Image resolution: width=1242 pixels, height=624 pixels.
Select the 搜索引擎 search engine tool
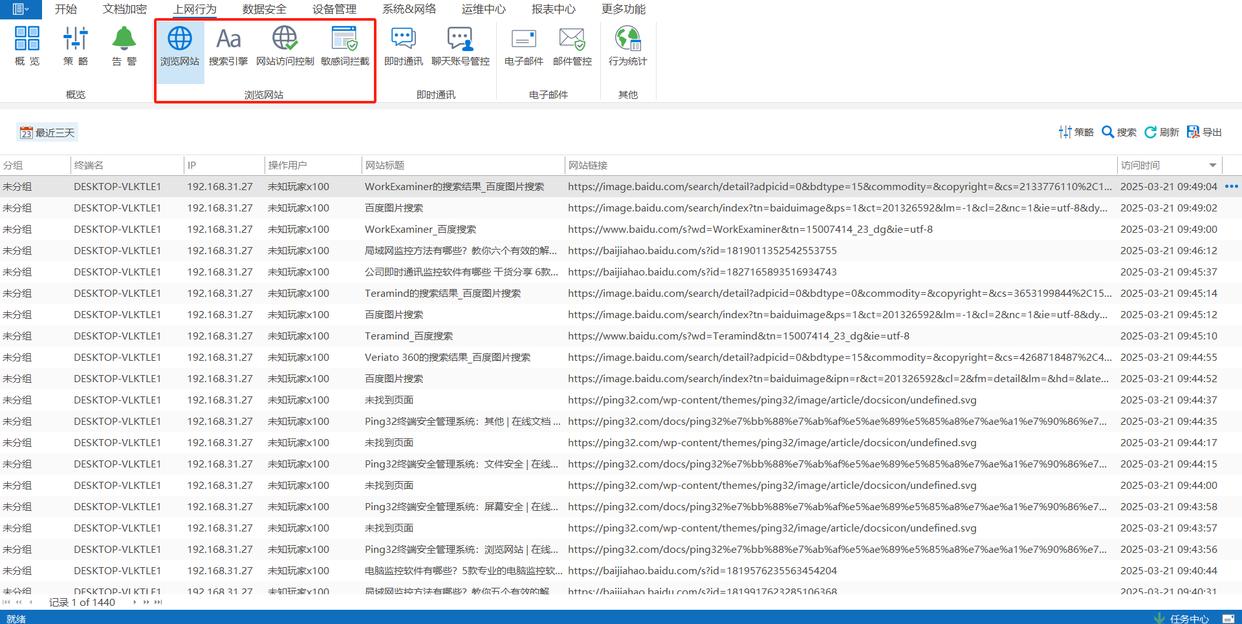point(228,46)
